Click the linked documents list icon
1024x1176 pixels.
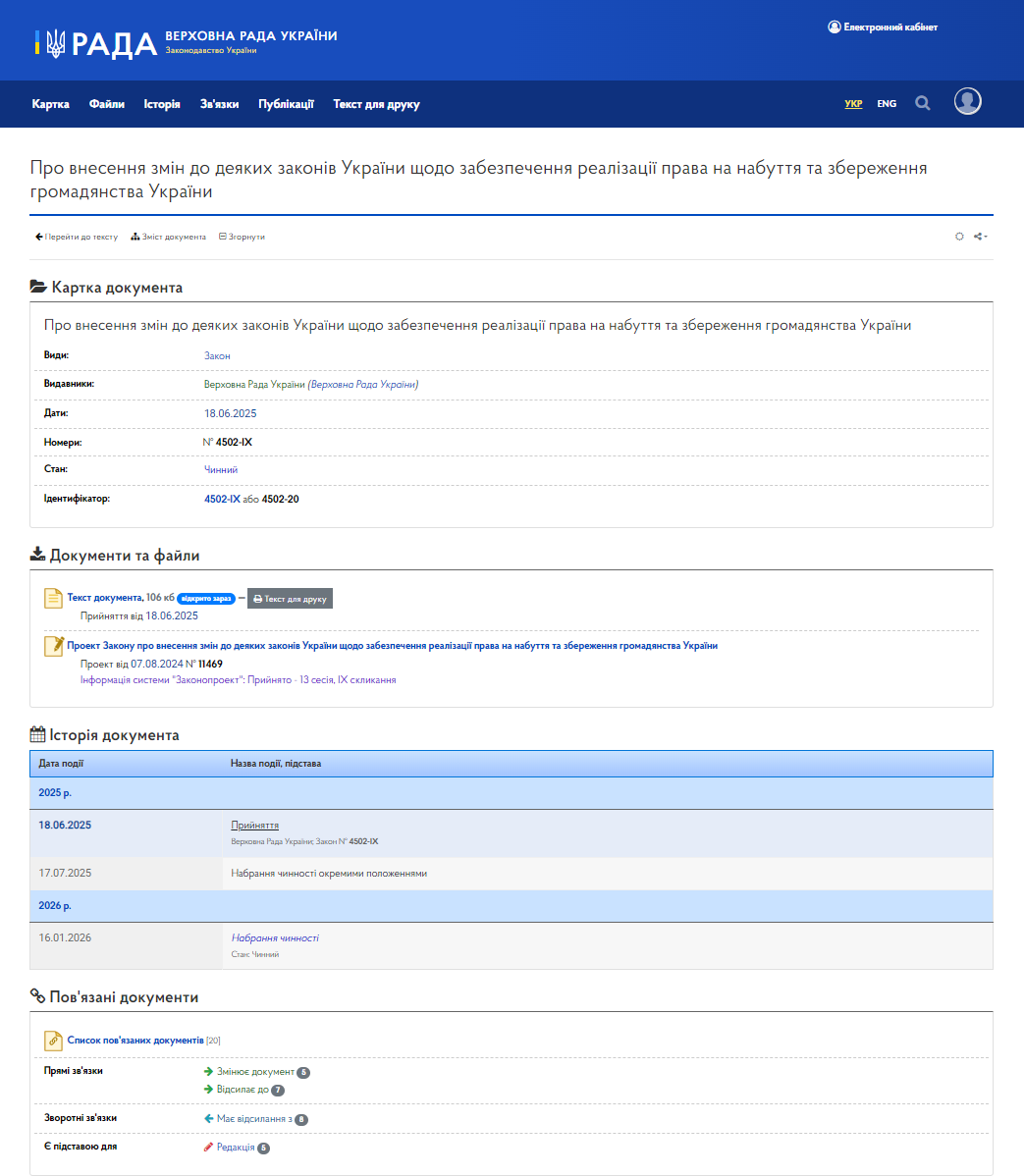(53, 1041)
